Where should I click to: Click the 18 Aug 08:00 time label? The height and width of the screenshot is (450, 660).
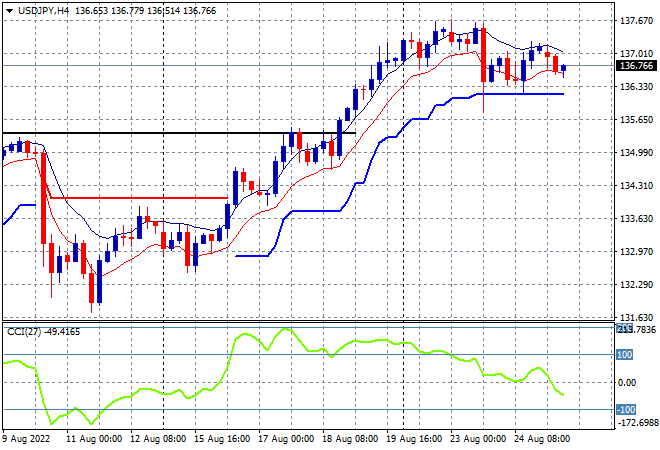[x=350, y=439]
